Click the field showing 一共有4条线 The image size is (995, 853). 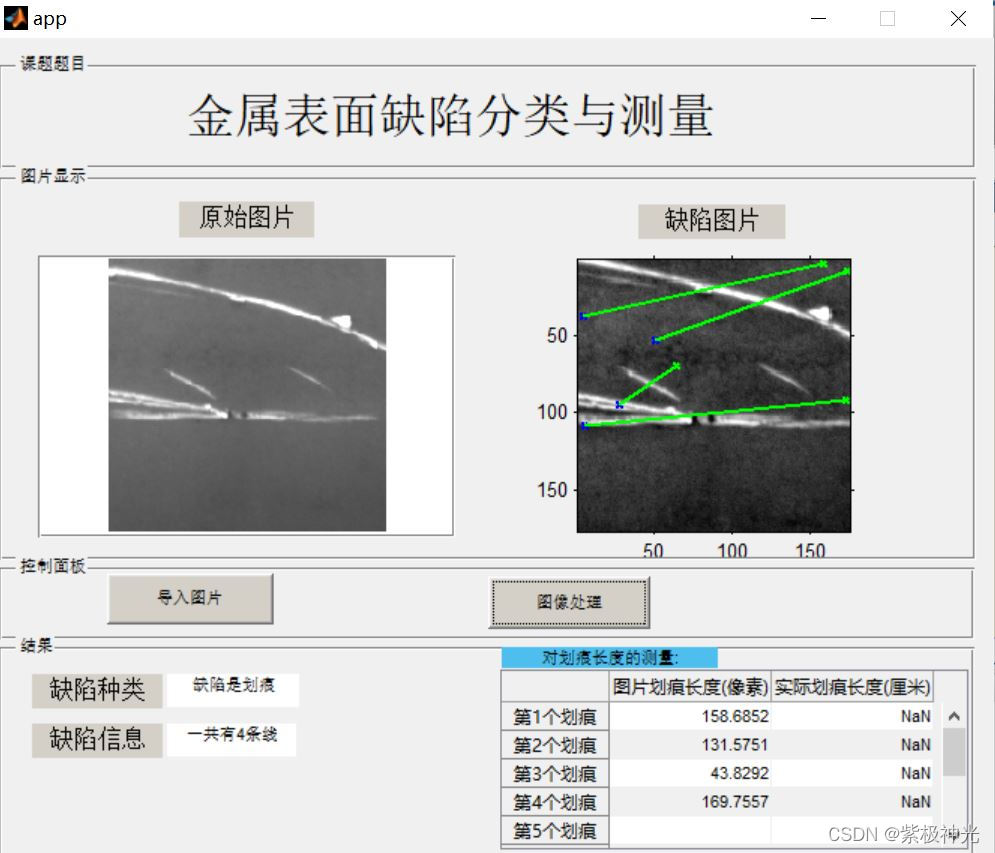tap(232, 739)
